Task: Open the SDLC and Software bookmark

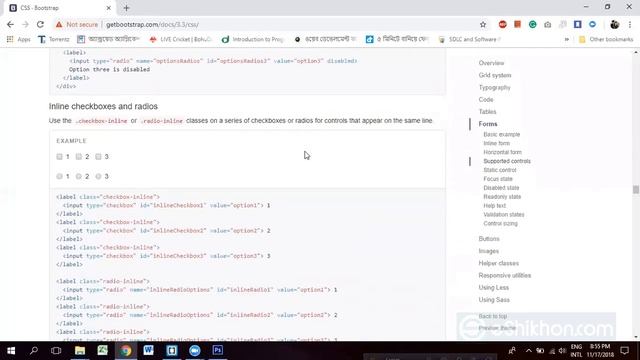Action: tap(469, 39)
